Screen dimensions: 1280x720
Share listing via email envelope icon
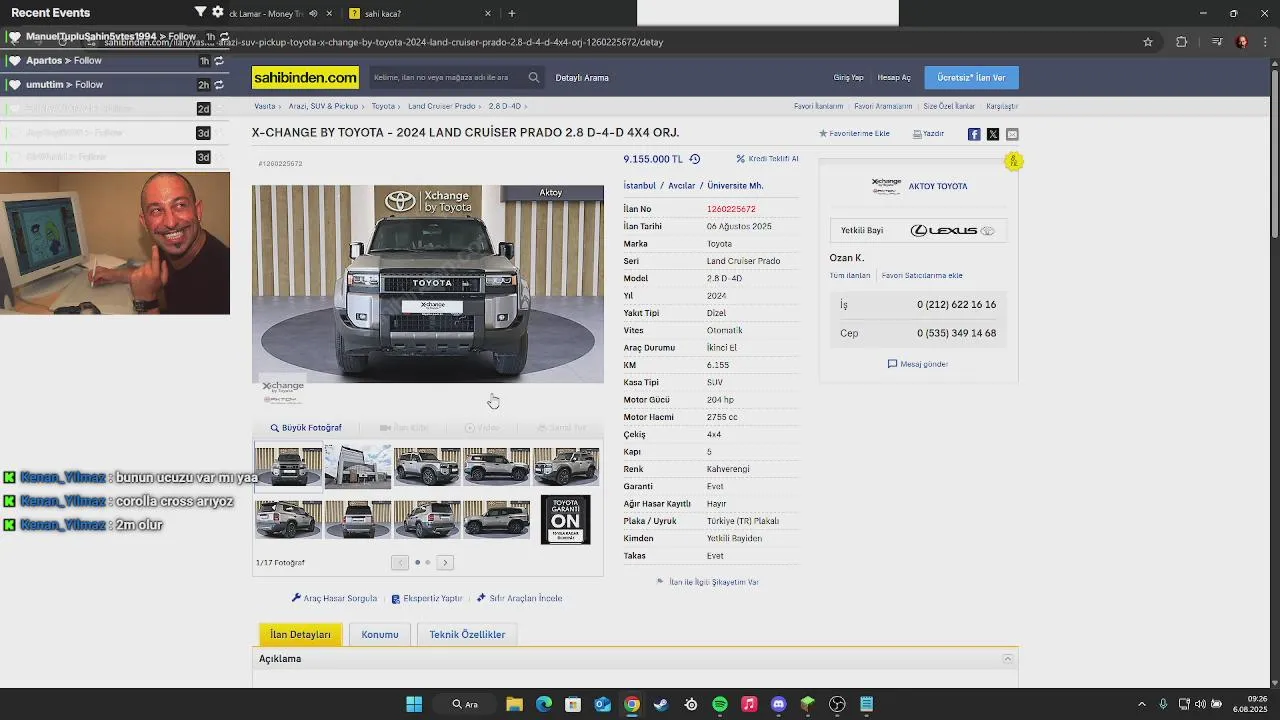pos(1012,134)
